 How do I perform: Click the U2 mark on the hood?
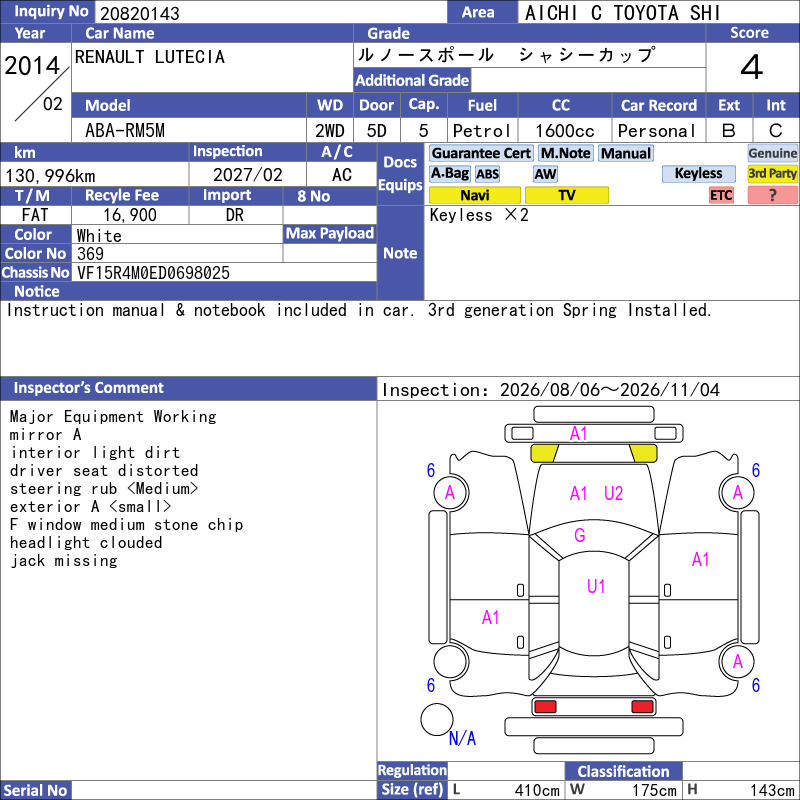pyautogui.click(x=613, y=493)
